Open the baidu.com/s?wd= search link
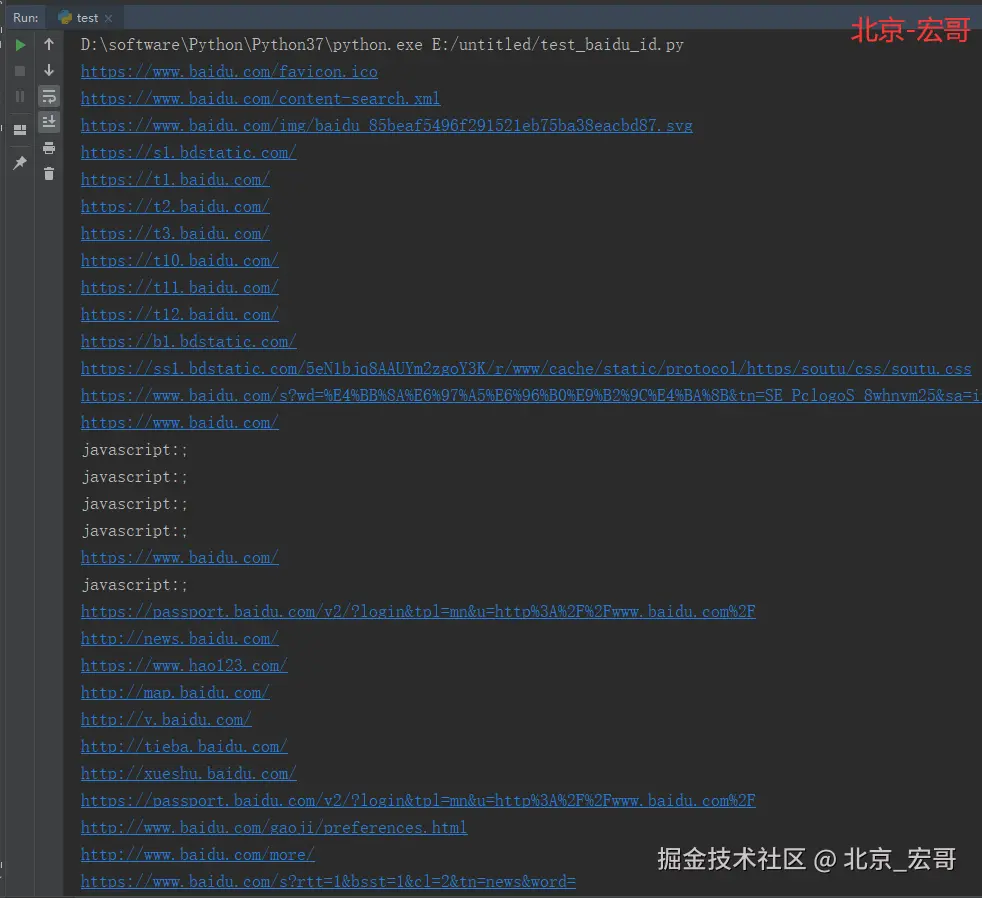Screen dimensions: 982x898 pyautogui.click(x=531, y=396)
